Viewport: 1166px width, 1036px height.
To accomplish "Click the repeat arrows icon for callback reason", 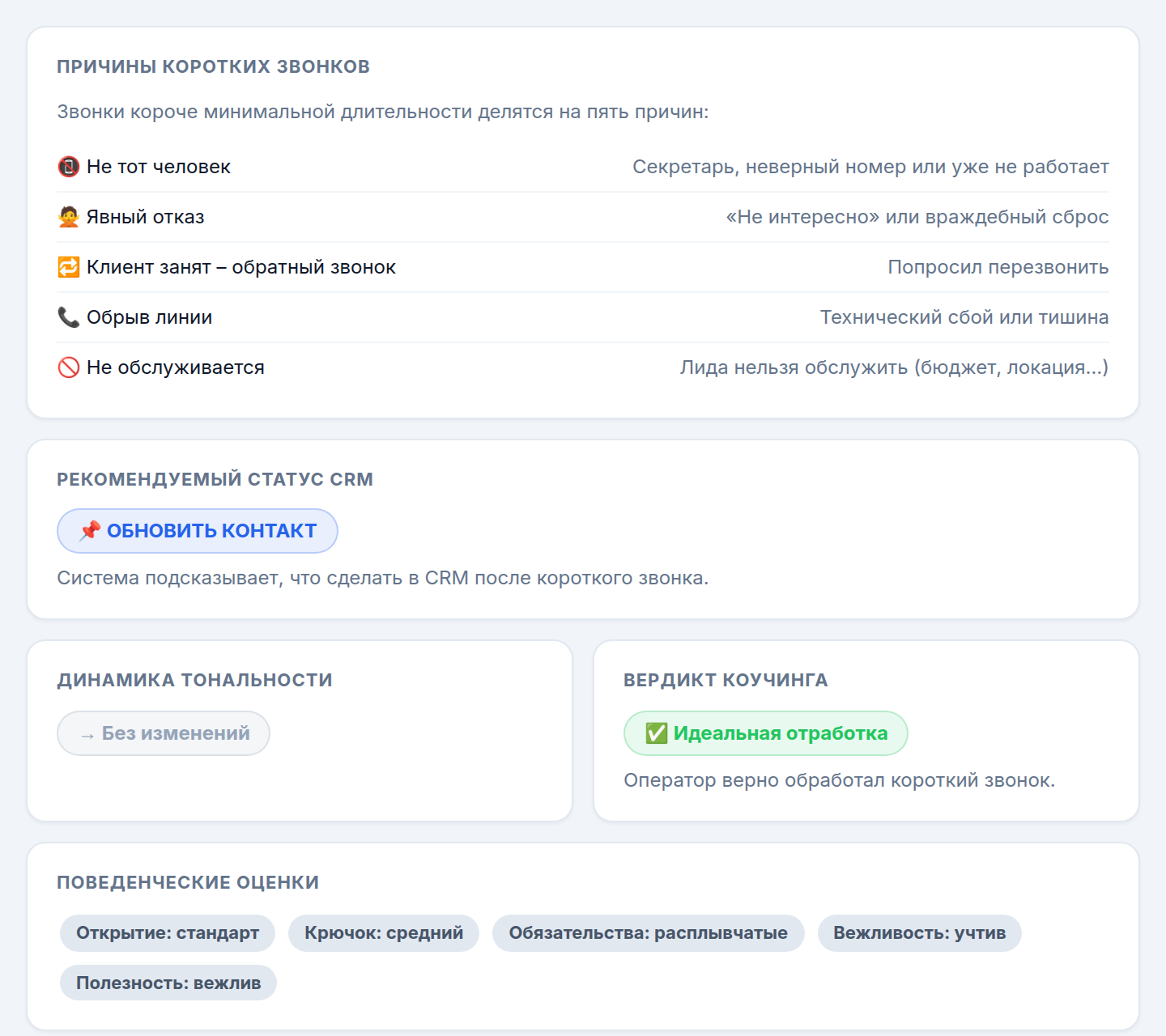I will coord(69,267).
